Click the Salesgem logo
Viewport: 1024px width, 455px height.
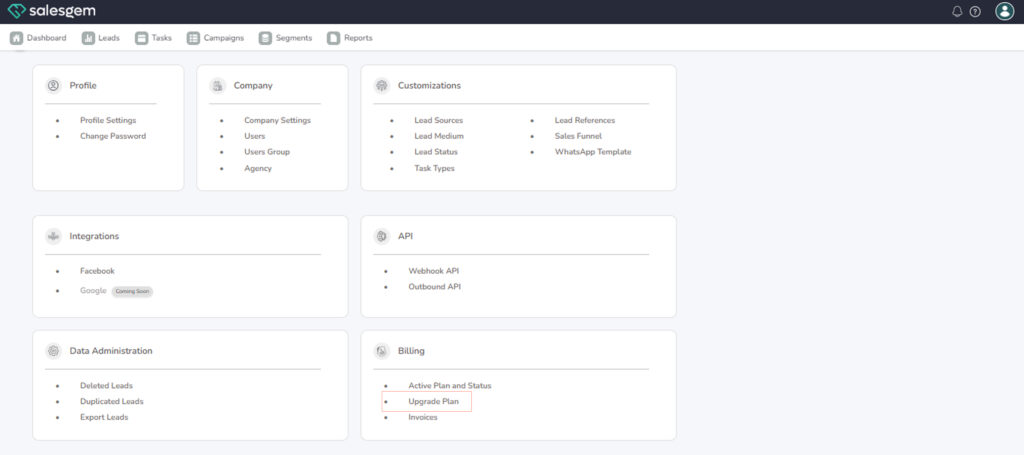coord(50,11)
